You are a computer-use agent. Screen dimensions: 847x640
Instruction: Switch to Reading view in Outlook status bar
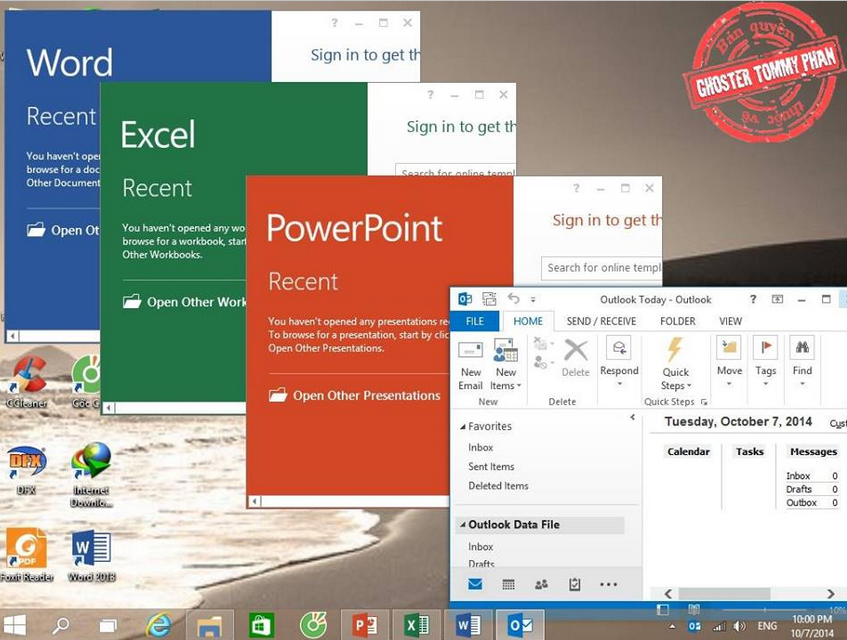[x=694, y=609]
